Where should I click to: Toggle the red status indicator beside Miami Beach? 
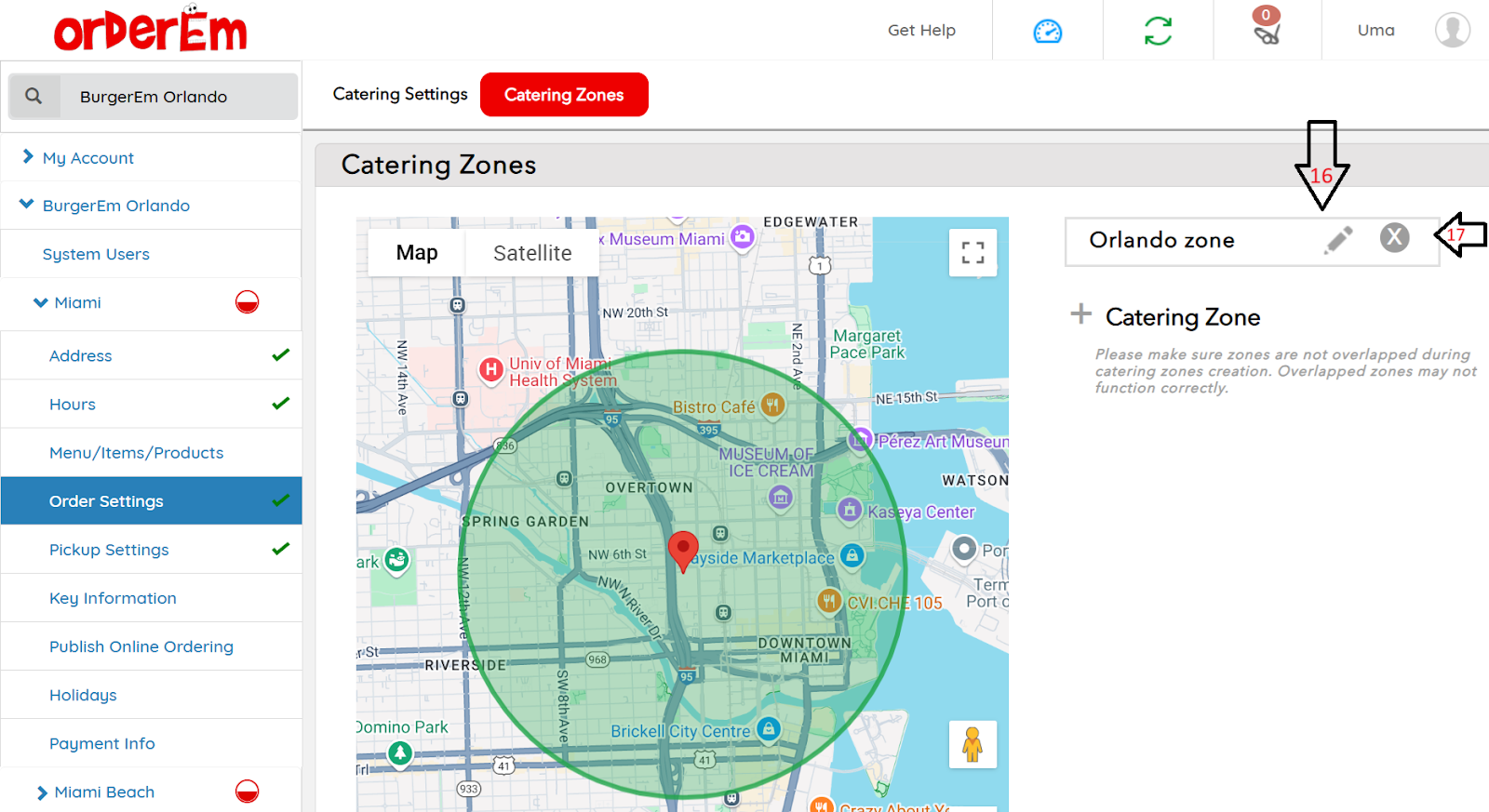[247, 792]
